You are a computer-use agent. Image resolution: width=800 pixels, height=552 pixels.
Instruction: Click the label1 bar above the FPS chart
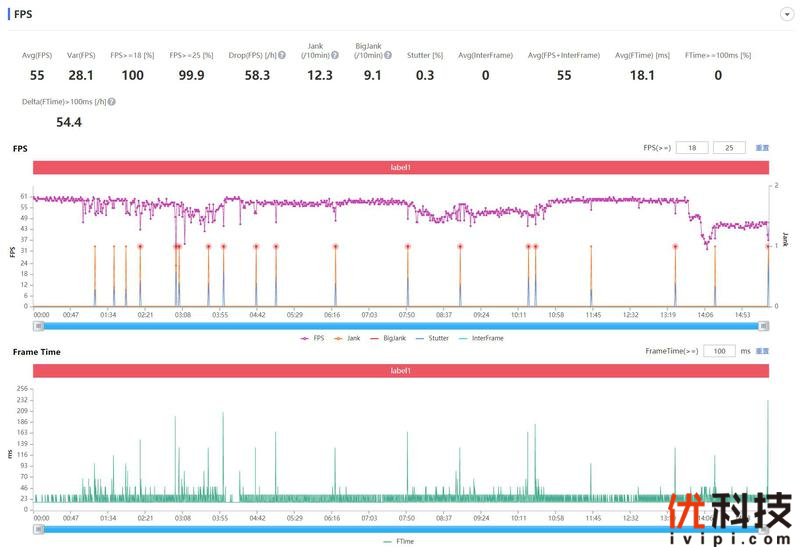[400, 167]
